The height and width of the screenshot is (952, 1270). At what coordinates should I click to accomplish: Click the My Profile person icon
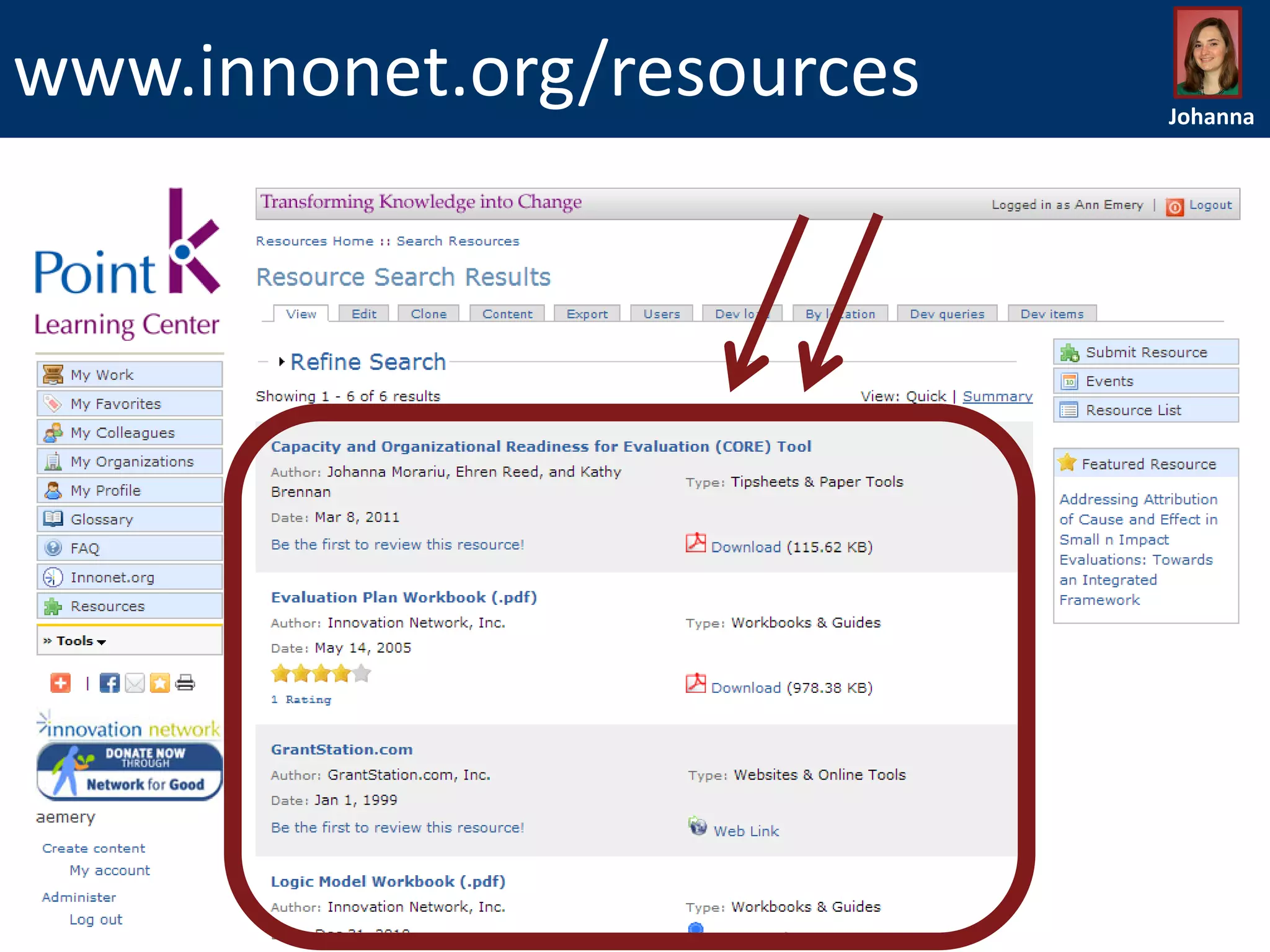53,490
